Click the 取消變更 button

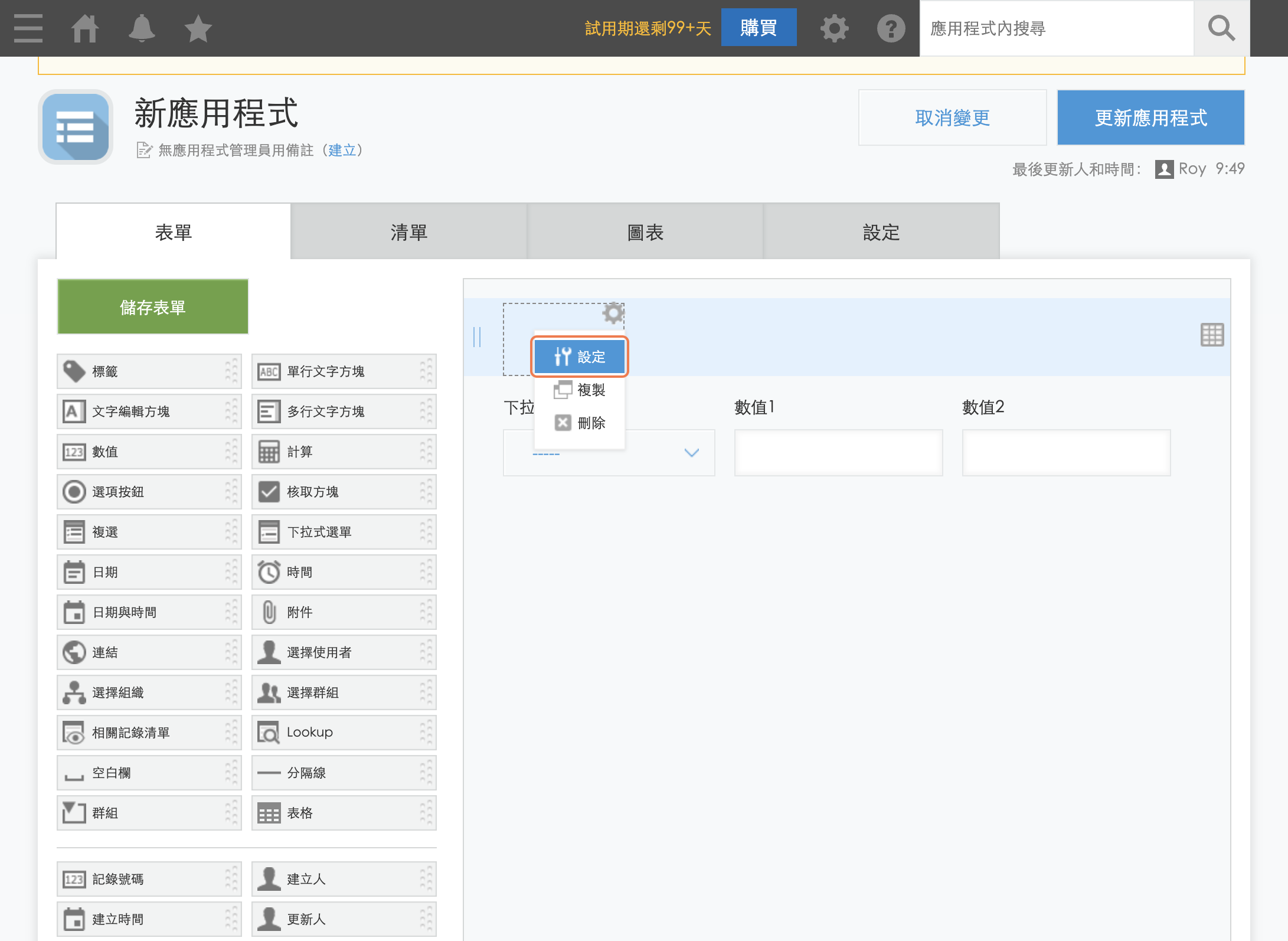pyautogui.click(x=953, y=117)
